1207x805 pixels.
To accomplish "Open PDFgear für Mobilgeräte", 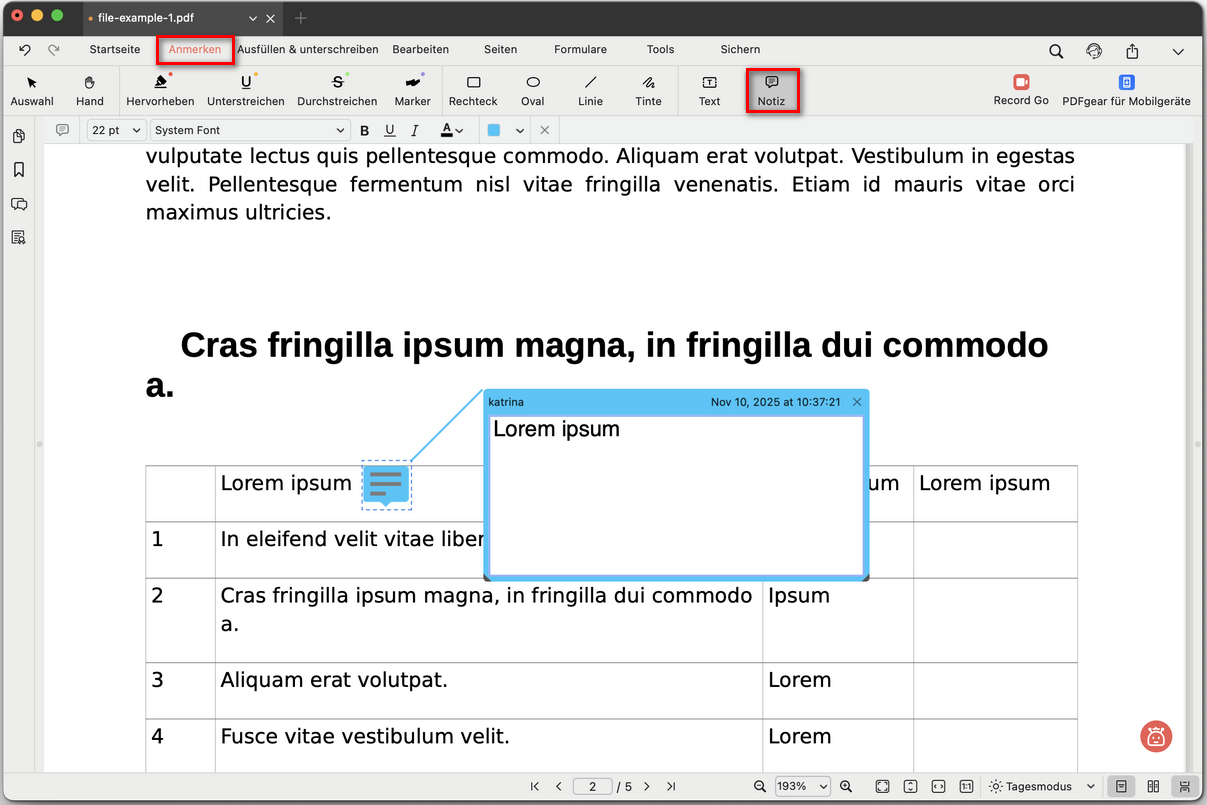I will point(1126,90).
